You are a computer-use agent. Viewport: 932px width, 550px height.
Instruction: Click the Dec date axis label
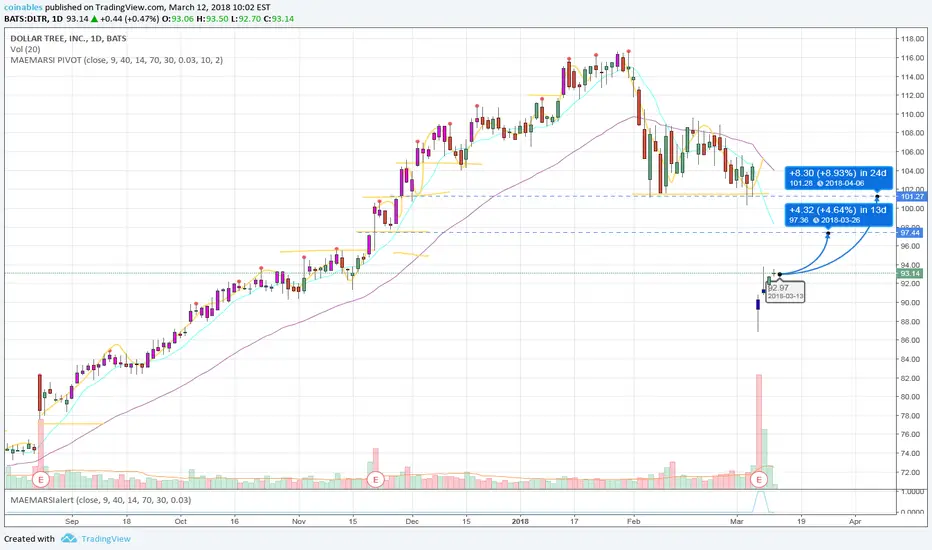(x=412, y=521)
